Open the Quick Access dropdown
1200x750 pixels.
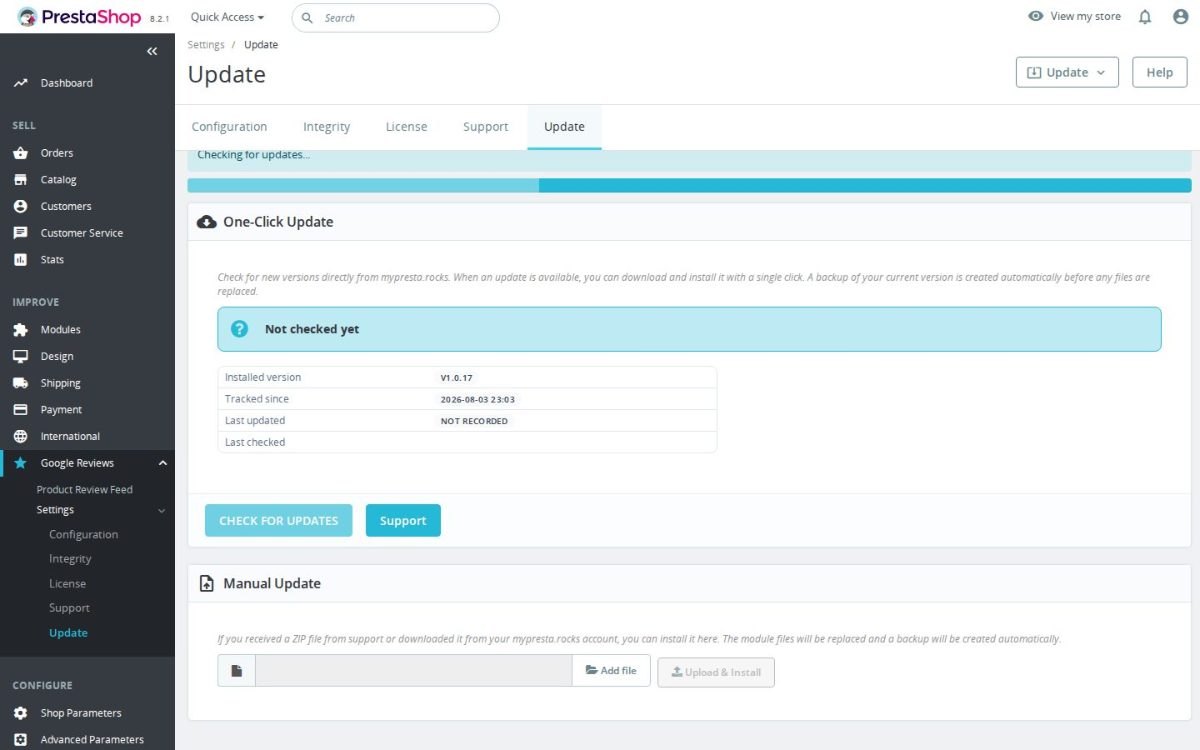tap(227, 17)
